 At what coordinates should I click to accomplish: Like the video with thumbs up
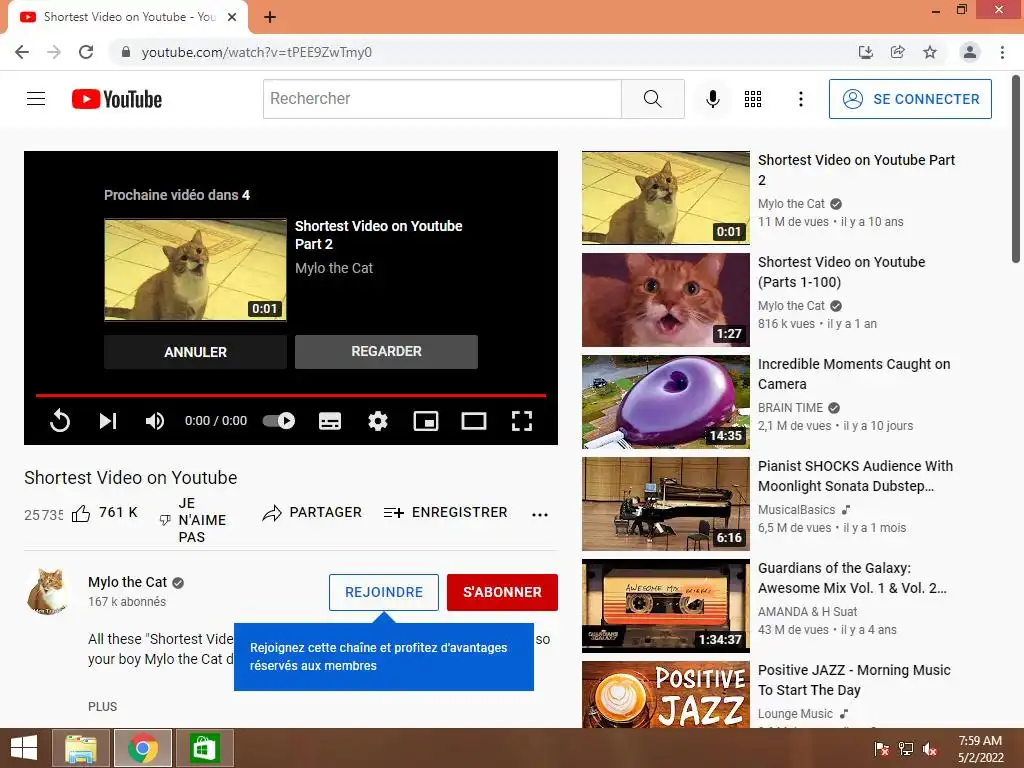tap(81, 514)
